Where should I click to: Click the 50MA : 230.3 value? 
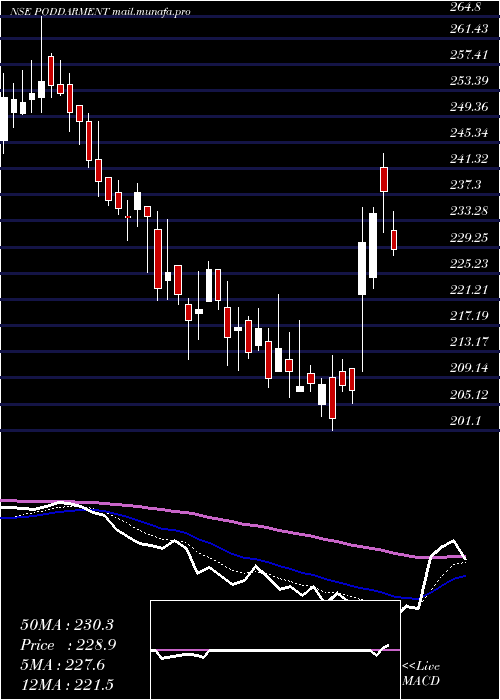click(67, 625)
